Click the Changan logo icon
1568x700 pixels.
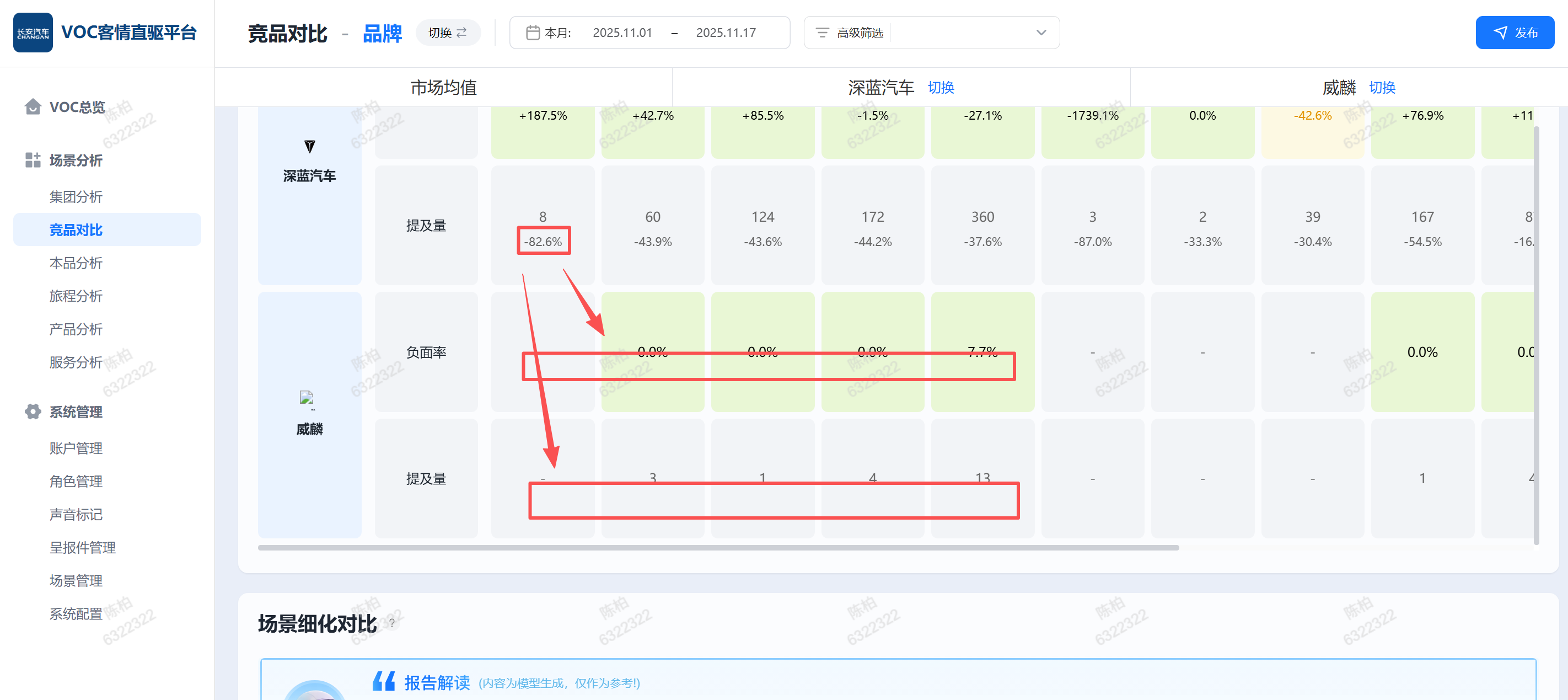point(33,33)
